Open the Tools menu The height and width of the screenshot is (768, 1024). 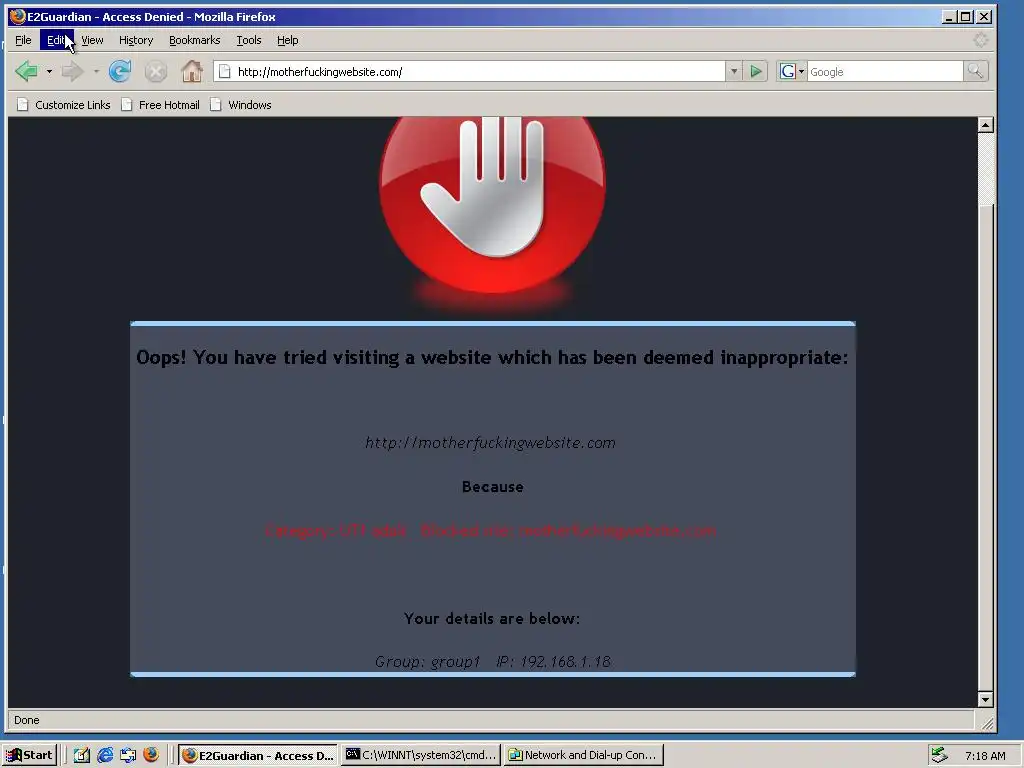coord(249,40)
